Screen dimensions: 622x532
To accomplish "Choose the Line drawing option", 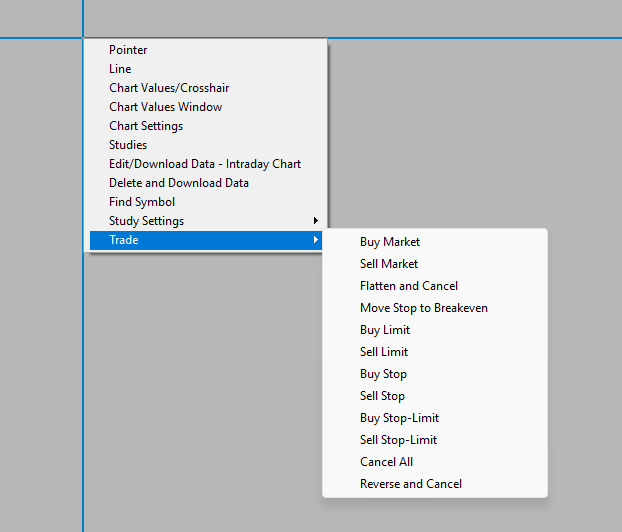I will (x=120, y=69).
